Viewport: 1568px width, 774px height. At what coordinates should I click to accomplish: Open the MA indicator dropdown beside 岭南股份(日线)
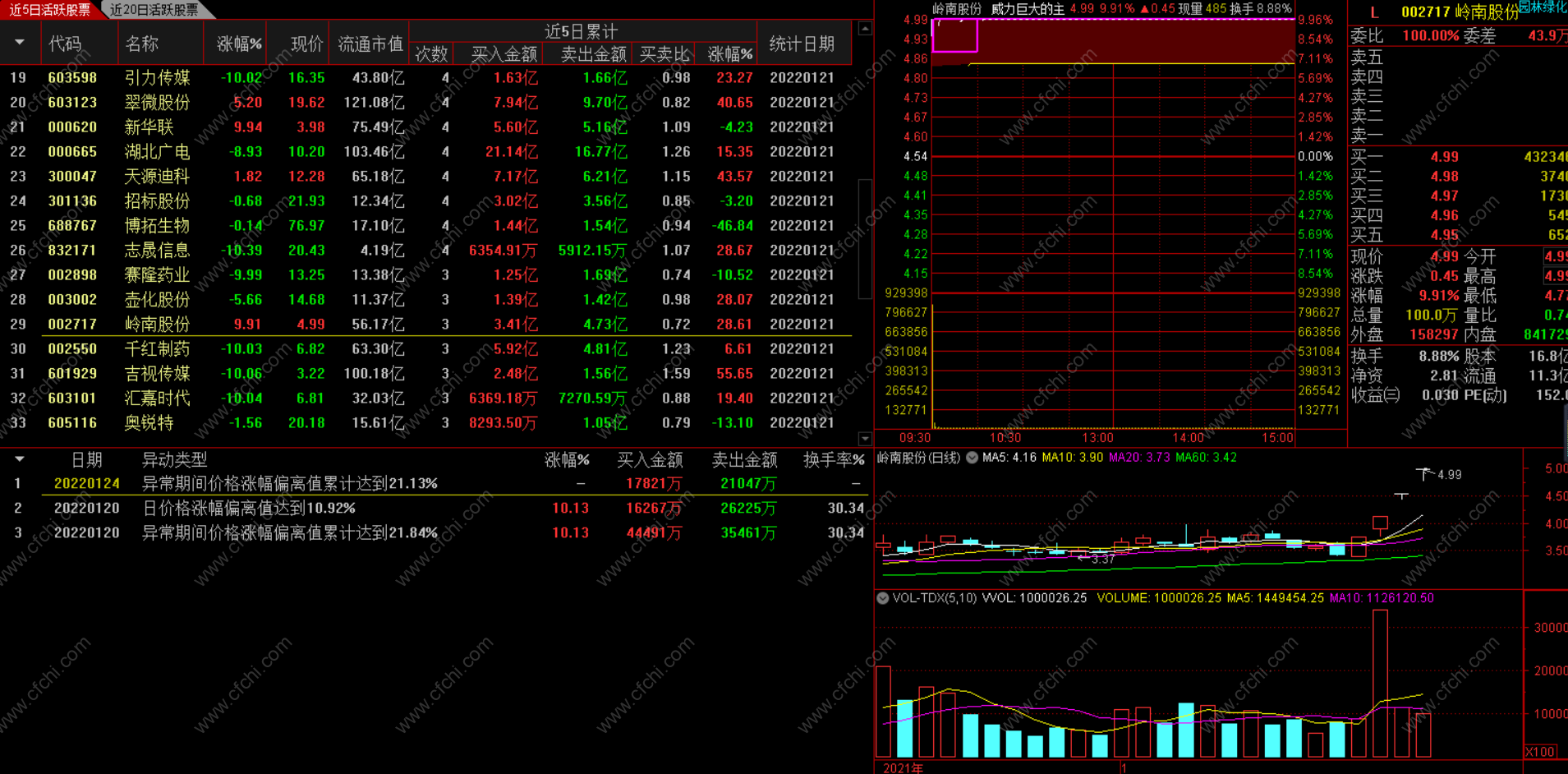pos(972,458)
